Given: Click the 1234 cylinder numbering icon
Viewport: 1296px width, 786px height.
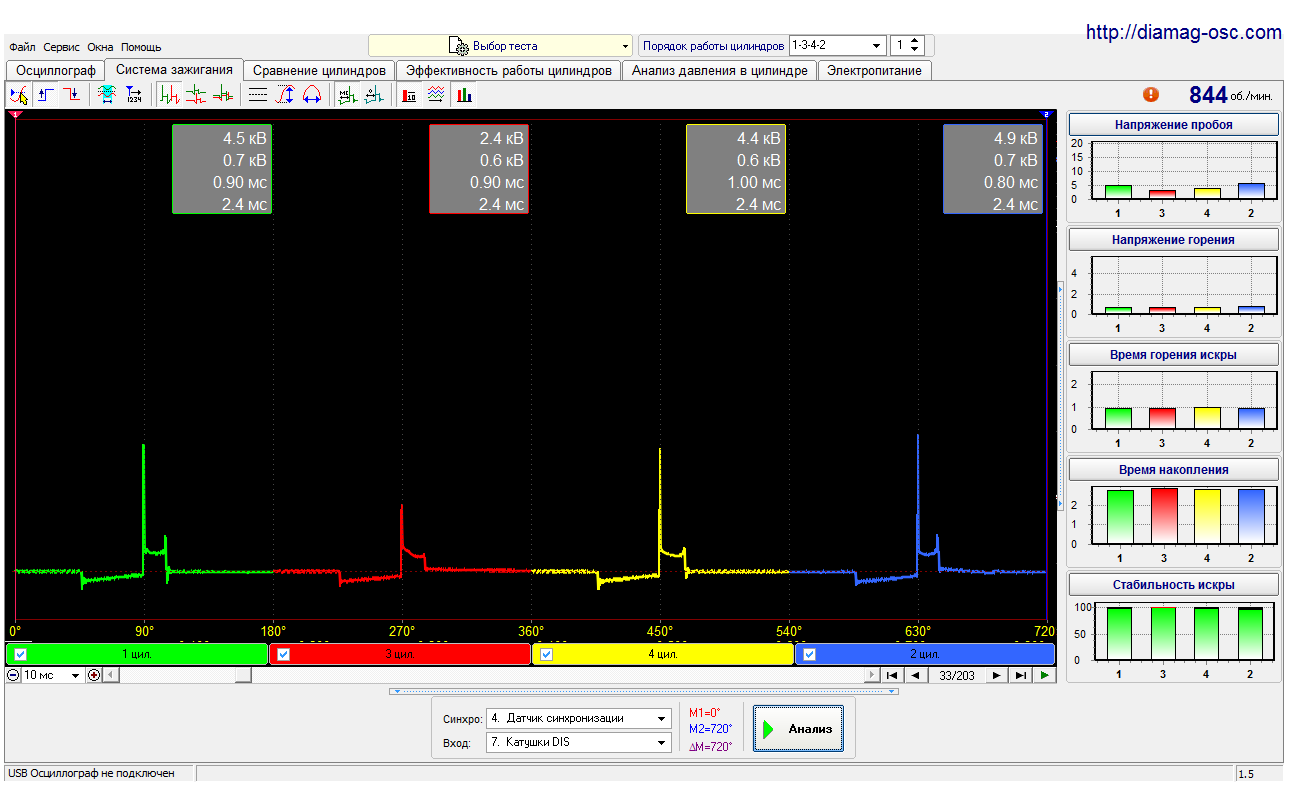Looking at the screenshot, I should pos(133,95).
